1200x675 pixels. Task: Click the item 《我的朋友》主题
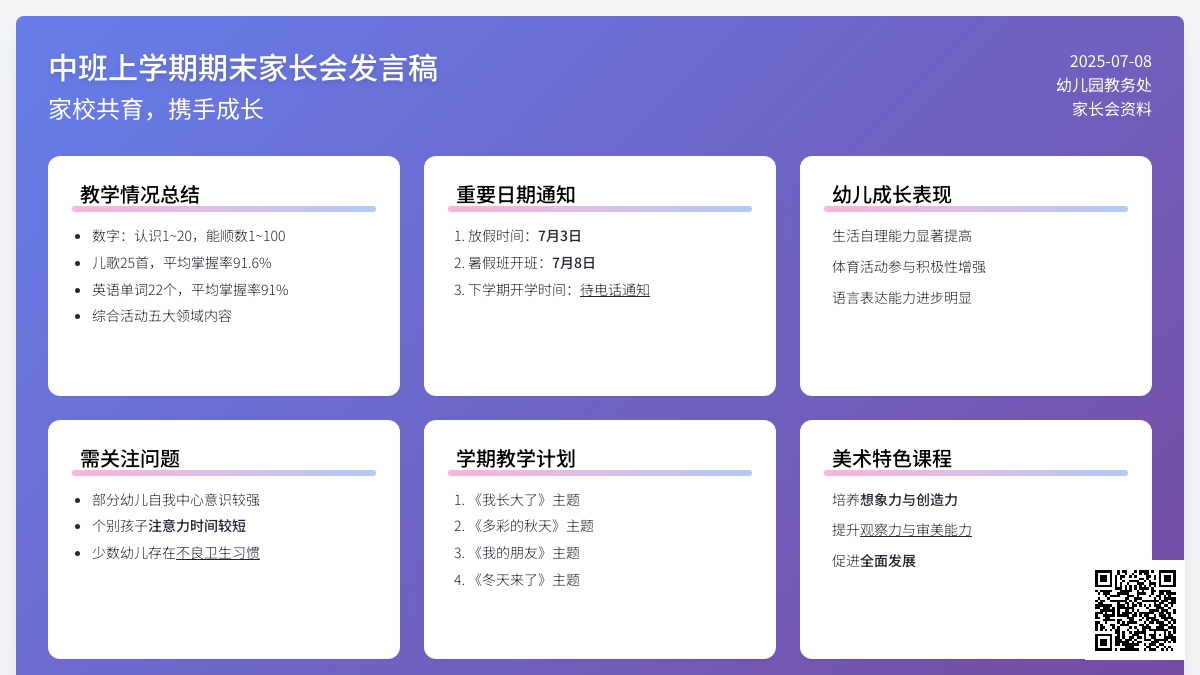(x=524, y=553)
